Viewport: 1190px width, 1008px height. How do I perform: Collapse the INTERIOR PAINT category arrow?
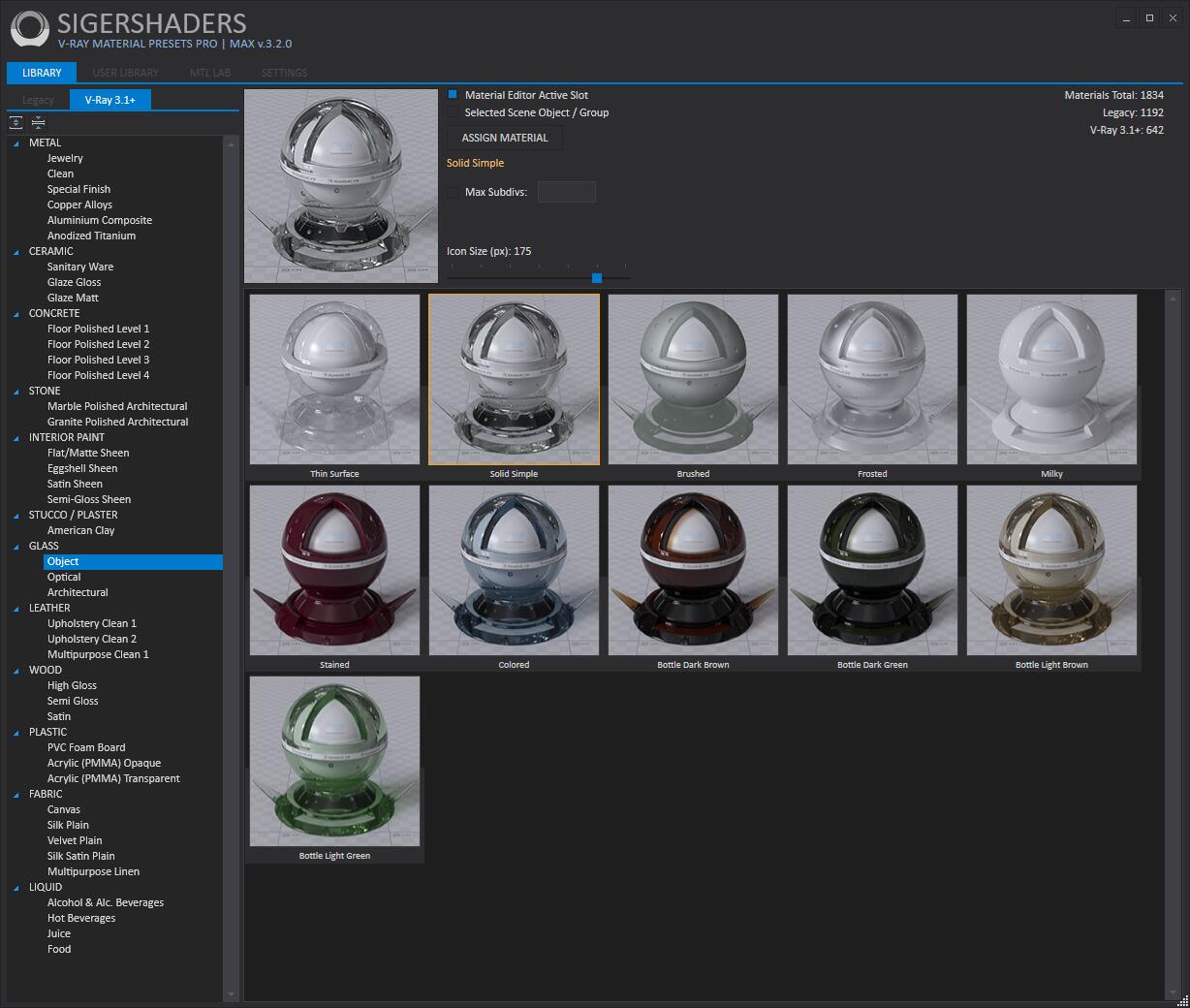[x=16, y=438]
